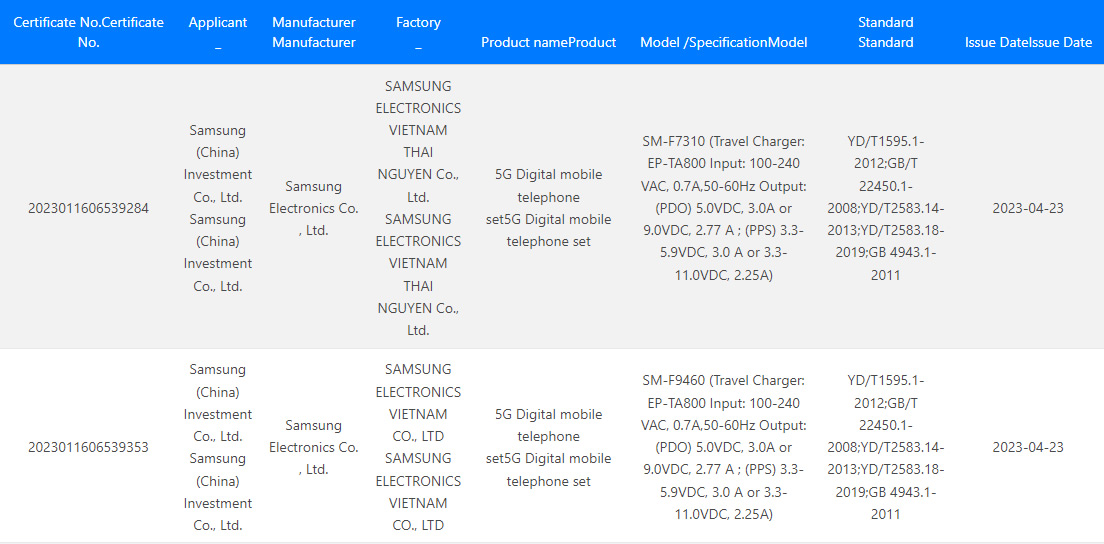Select first row Samsung Electronics Co. manufacturer cell
Viewport: 1104px width, 544px height.
pos(314,208)
